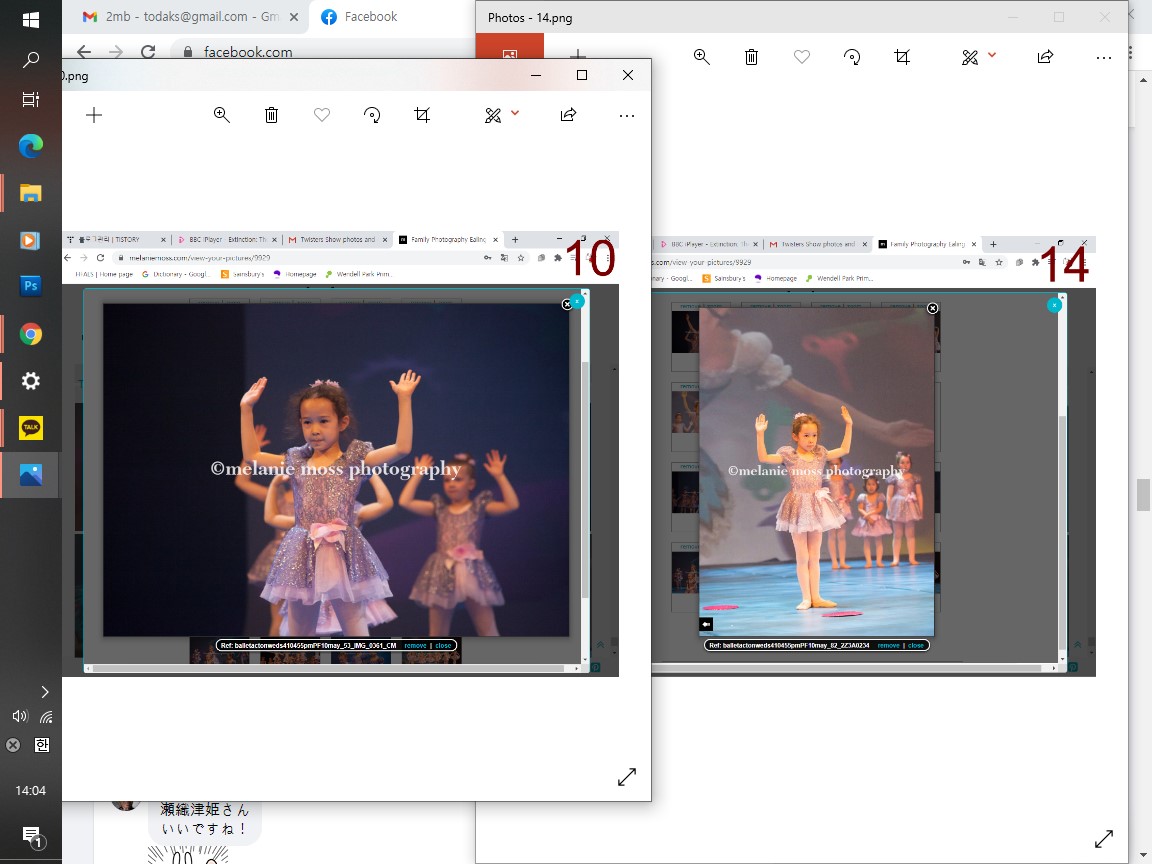This screenshot has width=1152, height=864.
Task: Switch to Gmail tab in Chrome
Action: coord(184,16)
